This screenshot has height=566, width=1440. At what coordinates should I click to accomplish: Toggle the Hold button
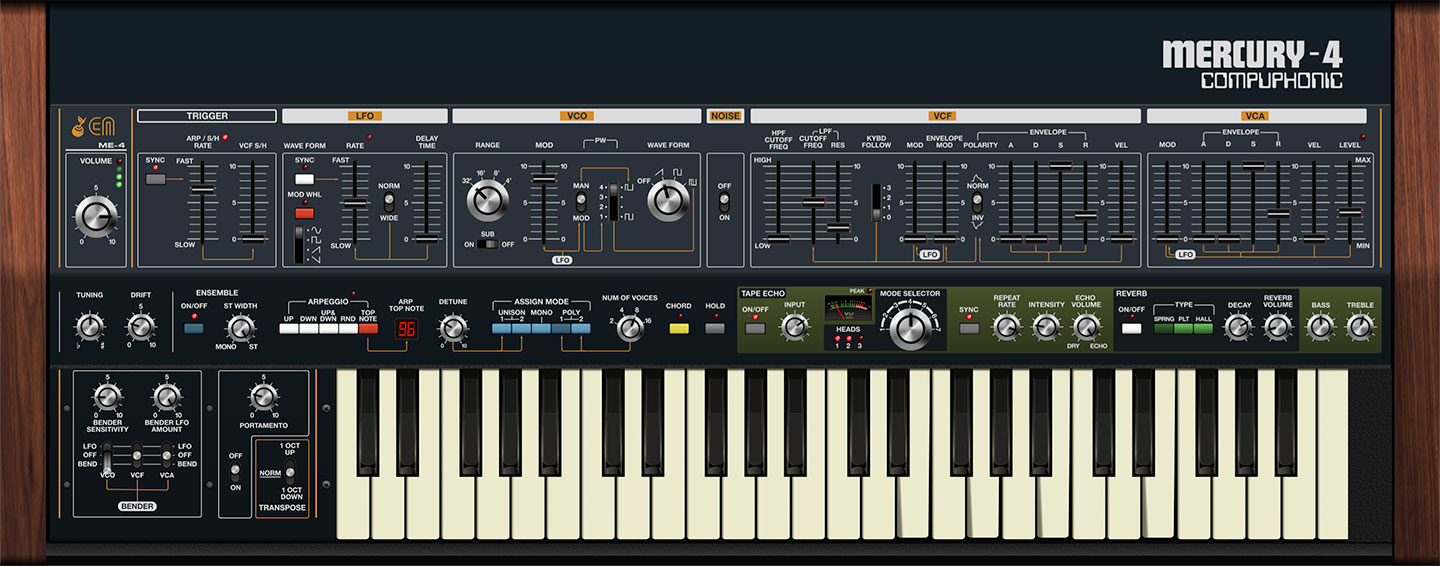click(714, 328)
